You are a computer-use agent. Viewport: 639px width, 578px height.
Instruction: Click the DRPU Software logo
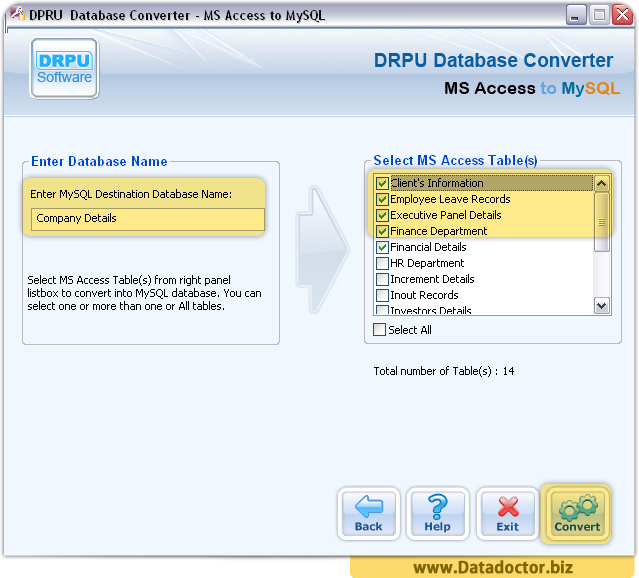pyautogui.click(x=64, y=68)
